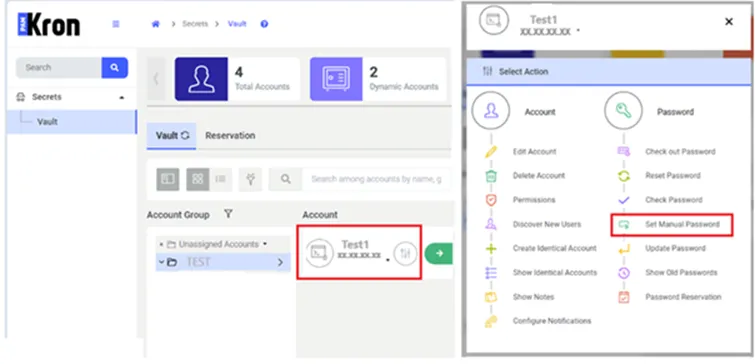This screenshot has height=364, width=755.
Task: Focus the search among accounts field
Action: click(377, 180)
